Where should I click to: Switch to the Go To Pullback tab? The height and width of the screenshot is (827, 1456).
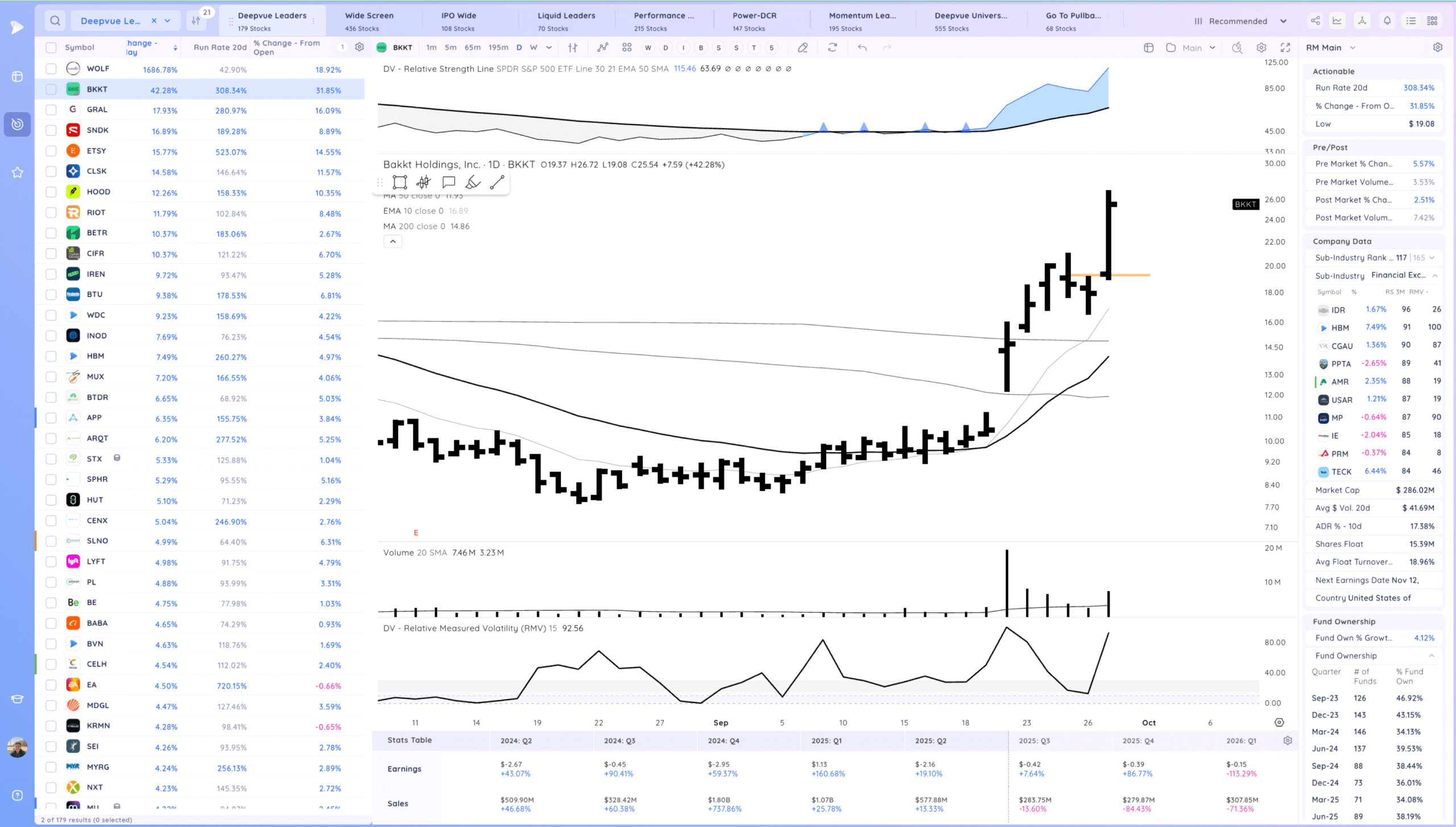tap(1073, 21)
